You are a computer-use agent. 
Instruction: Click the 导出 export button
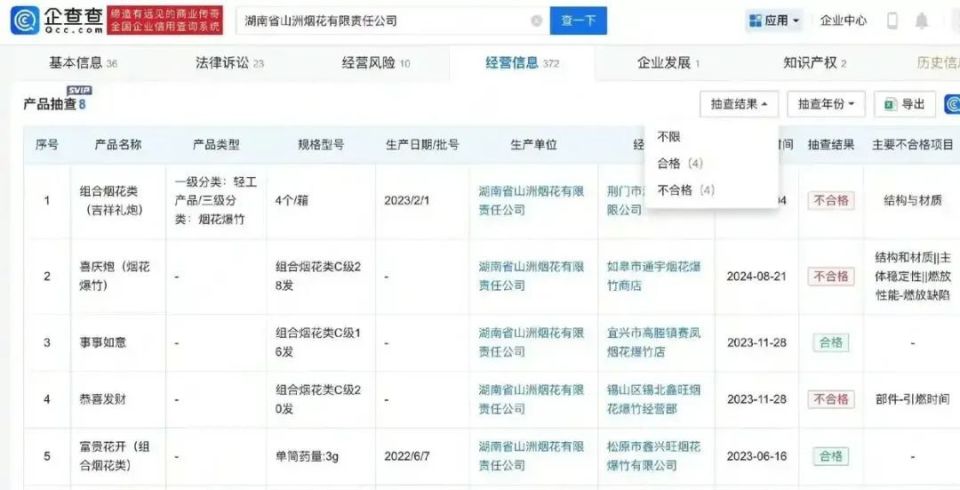coord(904,105)
